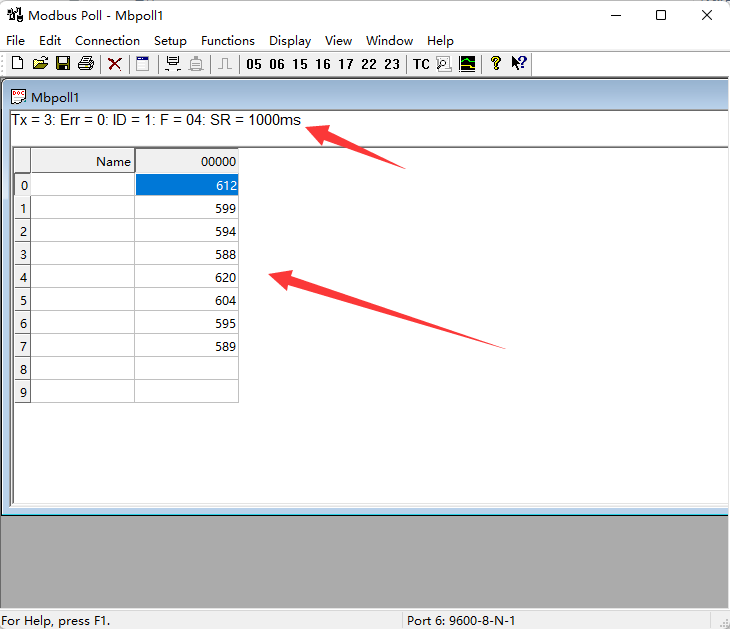Open the Connection menu
Viewport: 730px width, 629px height.
pos(108,41)
